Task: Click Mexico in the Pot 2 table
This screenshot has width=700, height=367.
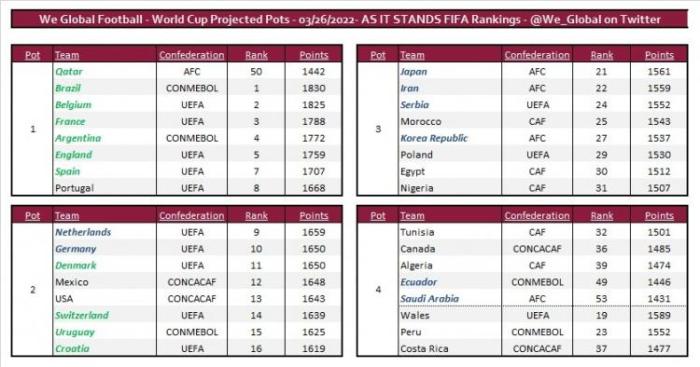Action: click(x=72, y=282)
